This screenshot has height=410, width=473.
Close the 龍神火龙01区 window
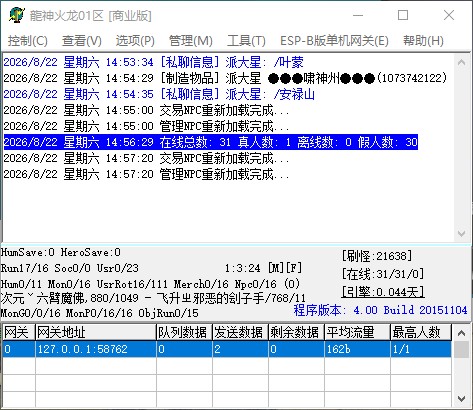tap(449, 15)
